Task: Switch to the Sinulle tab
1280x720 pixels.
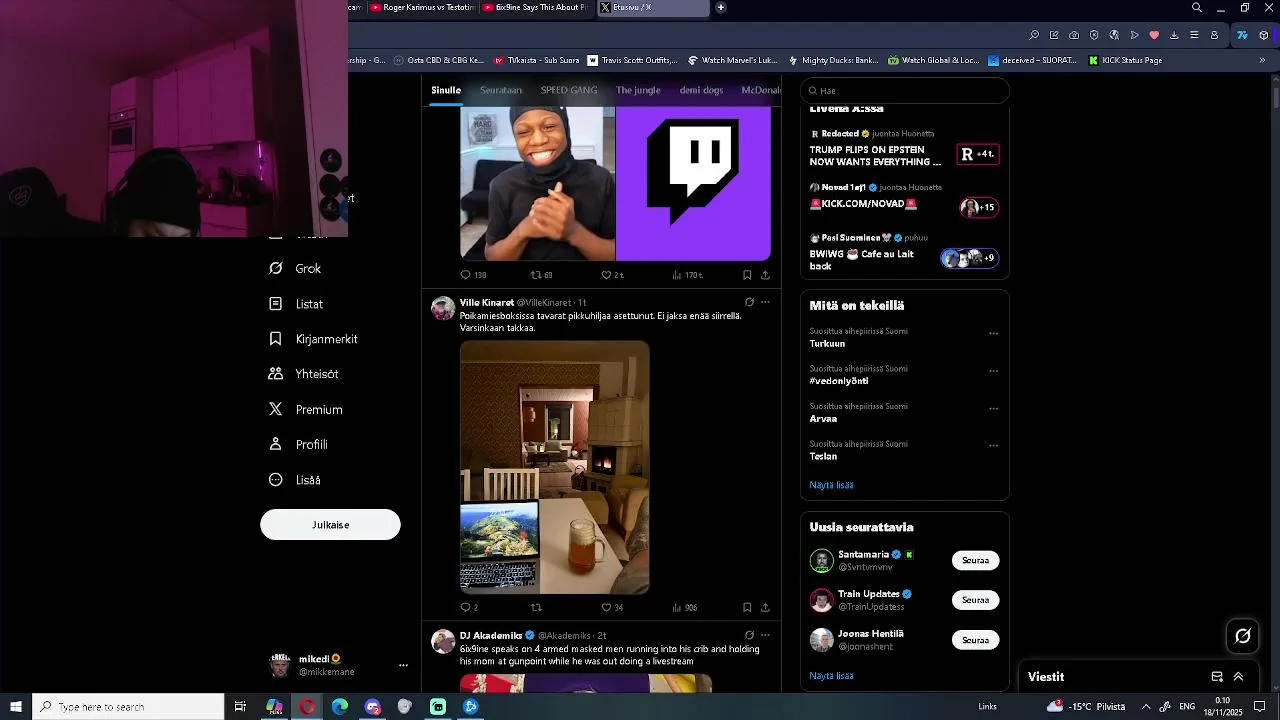Action: 446,90
